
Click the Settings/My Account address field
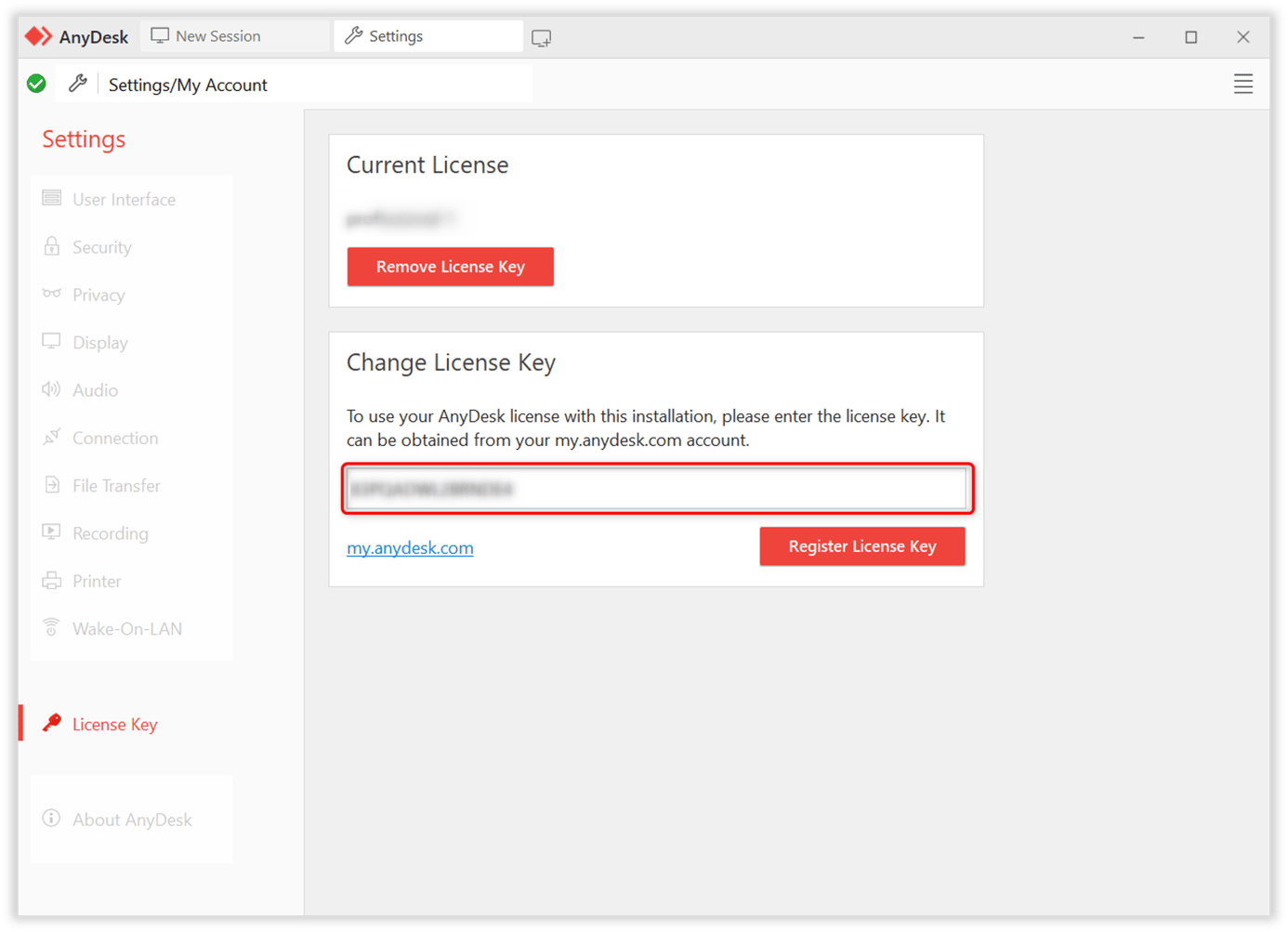pos(316,85)
